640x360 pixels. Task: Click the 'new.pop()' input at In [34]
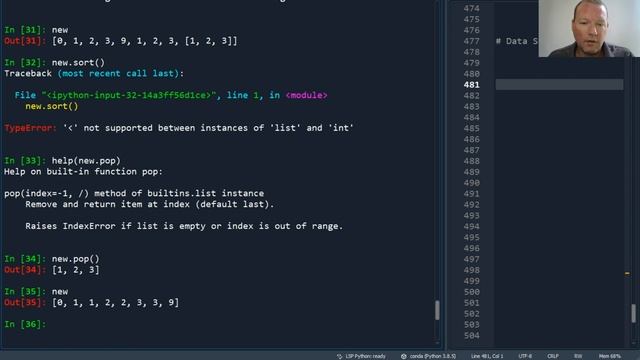[x=76, y=259]
